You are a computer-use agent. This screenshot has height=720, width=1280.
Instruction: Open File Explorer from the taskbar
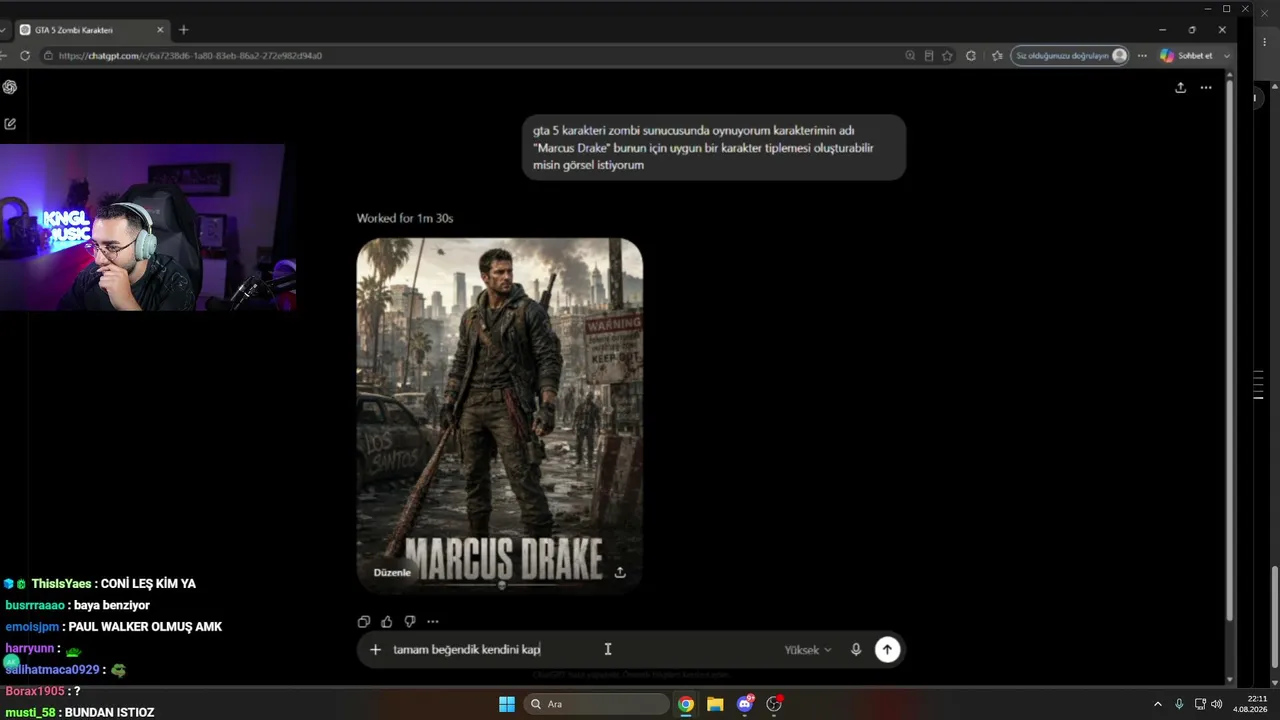click(715, 704)
